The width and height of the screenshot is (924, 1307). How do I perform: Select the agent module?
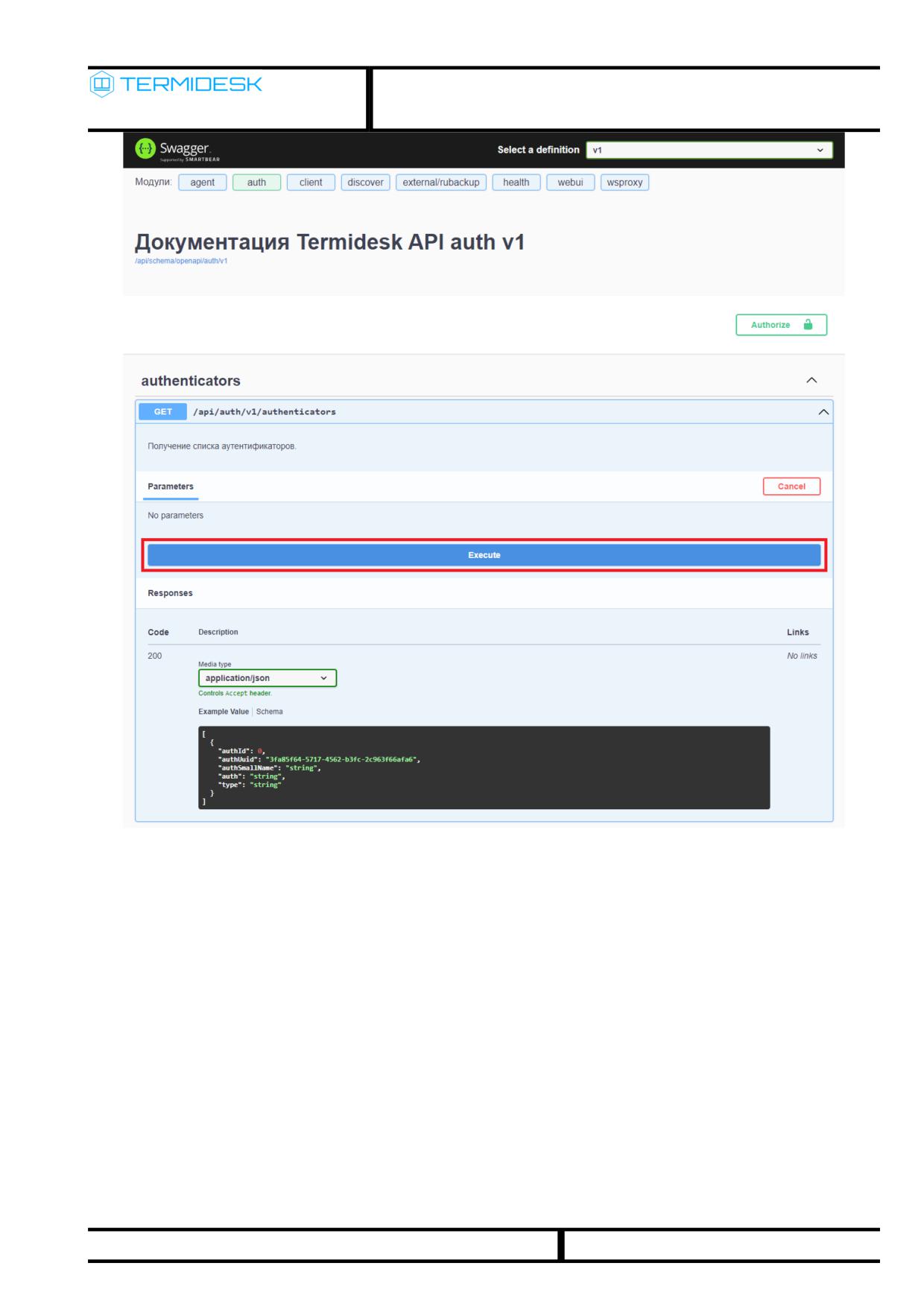pos(203,183)
